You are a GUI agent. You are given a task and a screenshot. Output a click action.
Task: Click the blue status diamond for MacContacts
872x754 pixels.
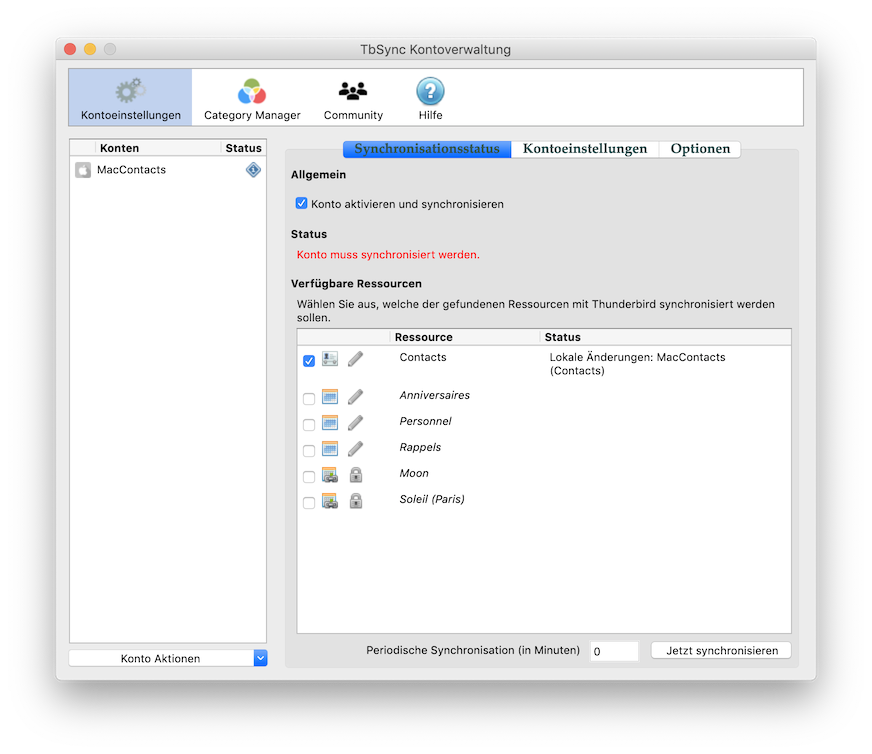click(253, 170)
